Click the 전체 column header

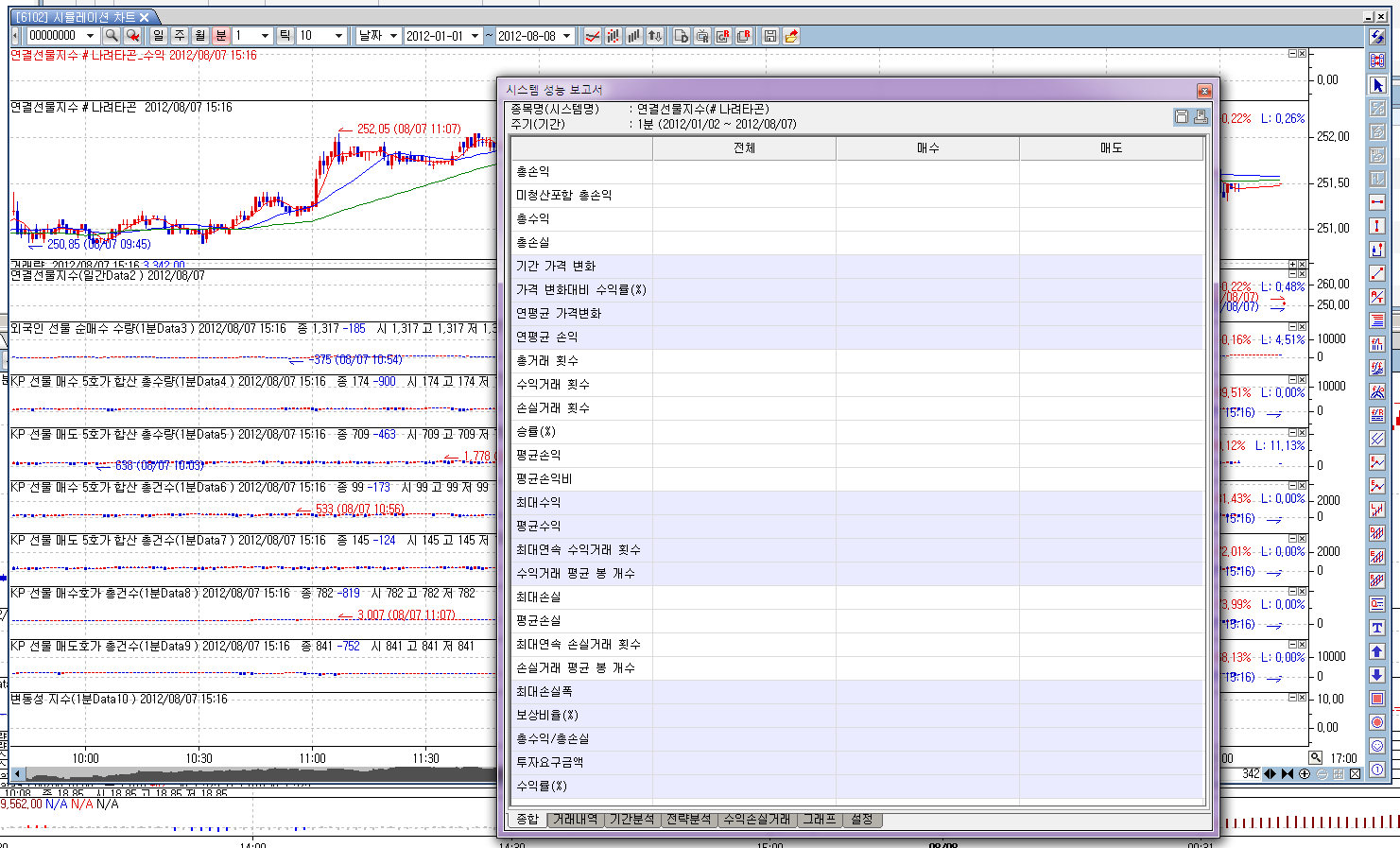pyautogui.click(x=744, y=148)
